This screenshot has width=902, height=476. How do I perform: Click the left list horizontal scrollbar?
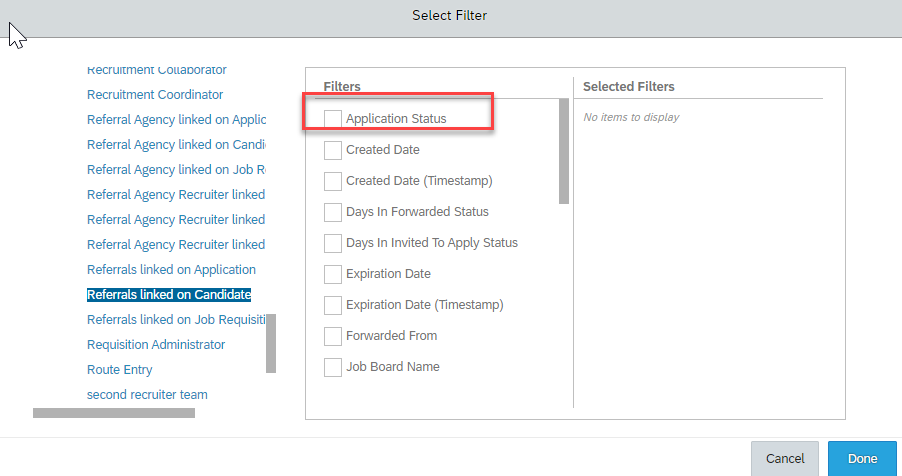tap(114, 413)
